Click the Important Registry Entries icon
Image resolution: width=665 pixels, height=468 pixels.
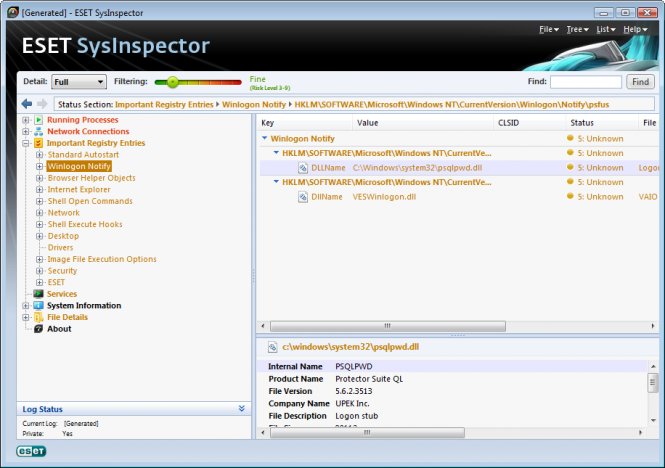coord(39,143)
